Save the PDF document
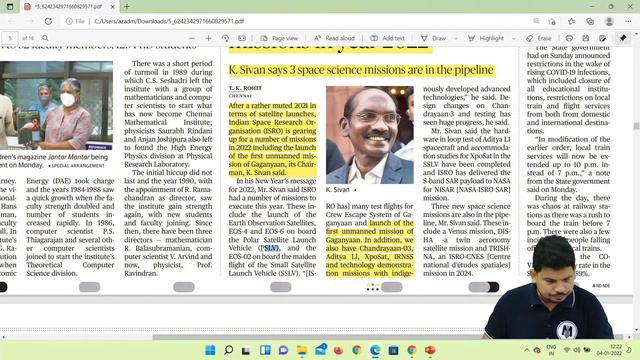 click(586, 38)
